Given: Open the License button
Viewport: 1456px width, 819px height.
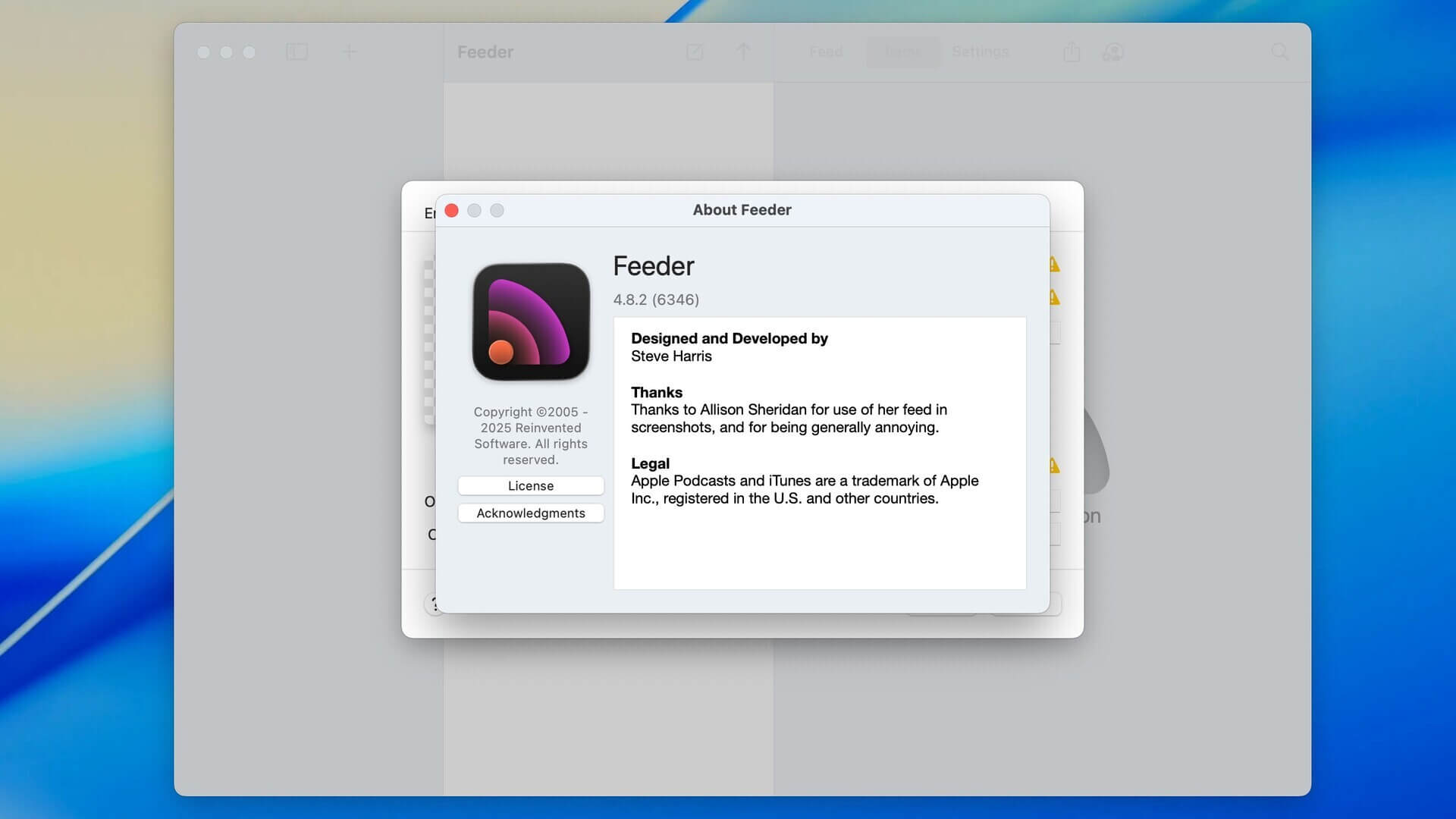Looking at the screenshot, I should coord(531,485).
